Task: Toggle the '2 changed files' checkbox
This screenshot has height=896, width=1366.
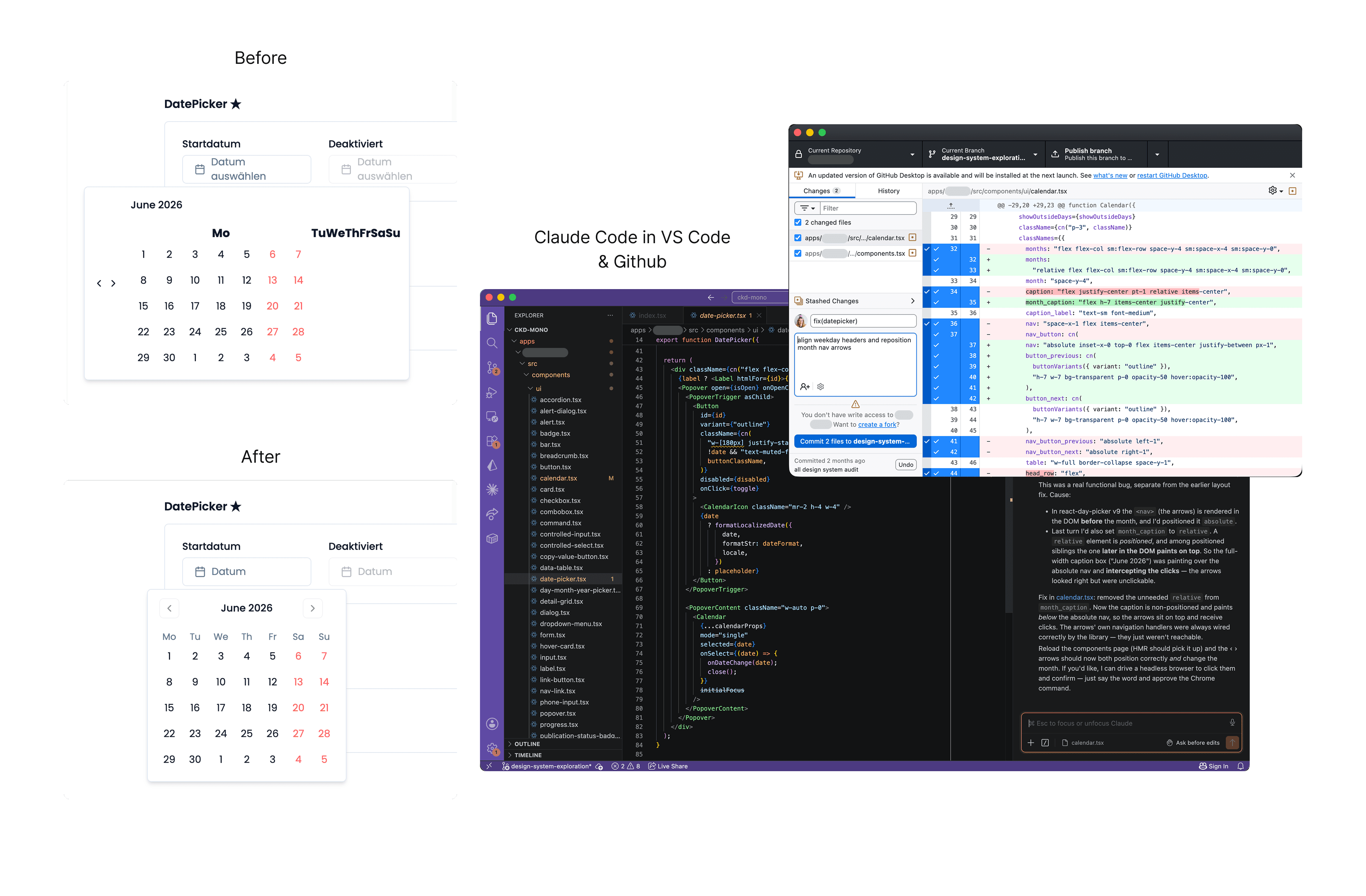Action: (798, 222)
